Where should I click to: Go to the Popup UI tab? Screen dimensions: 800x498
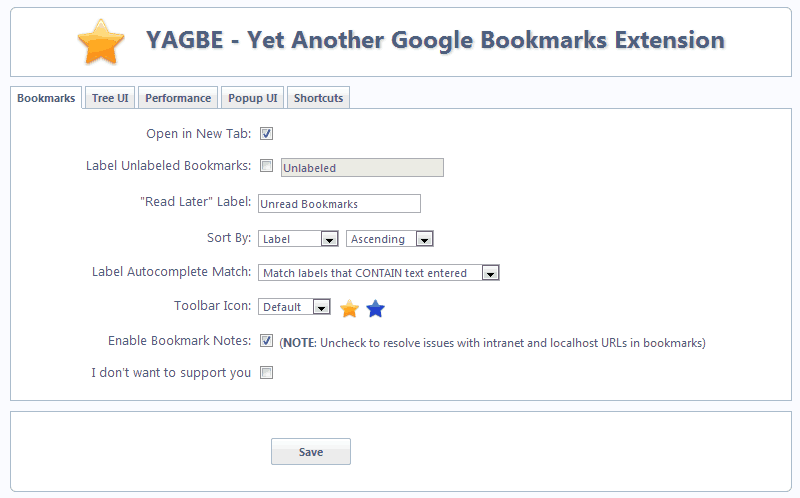tap(253, 98)
